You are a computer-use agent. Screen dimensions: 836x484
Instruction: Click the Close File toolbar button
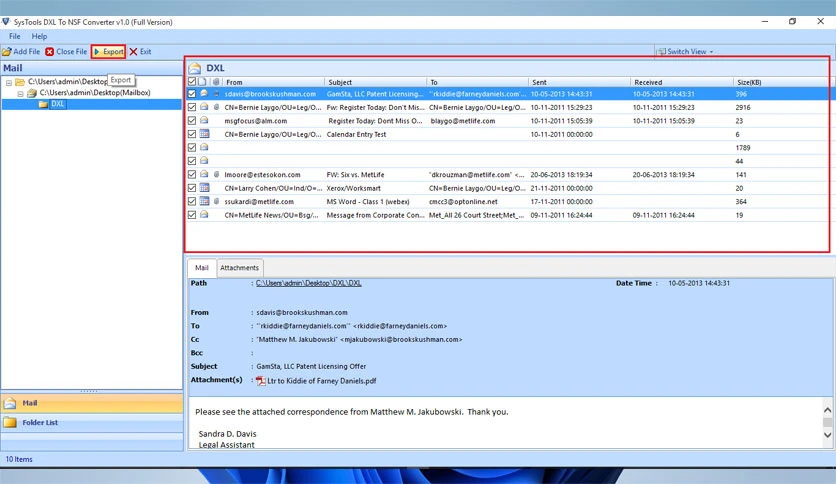(66, 52)
